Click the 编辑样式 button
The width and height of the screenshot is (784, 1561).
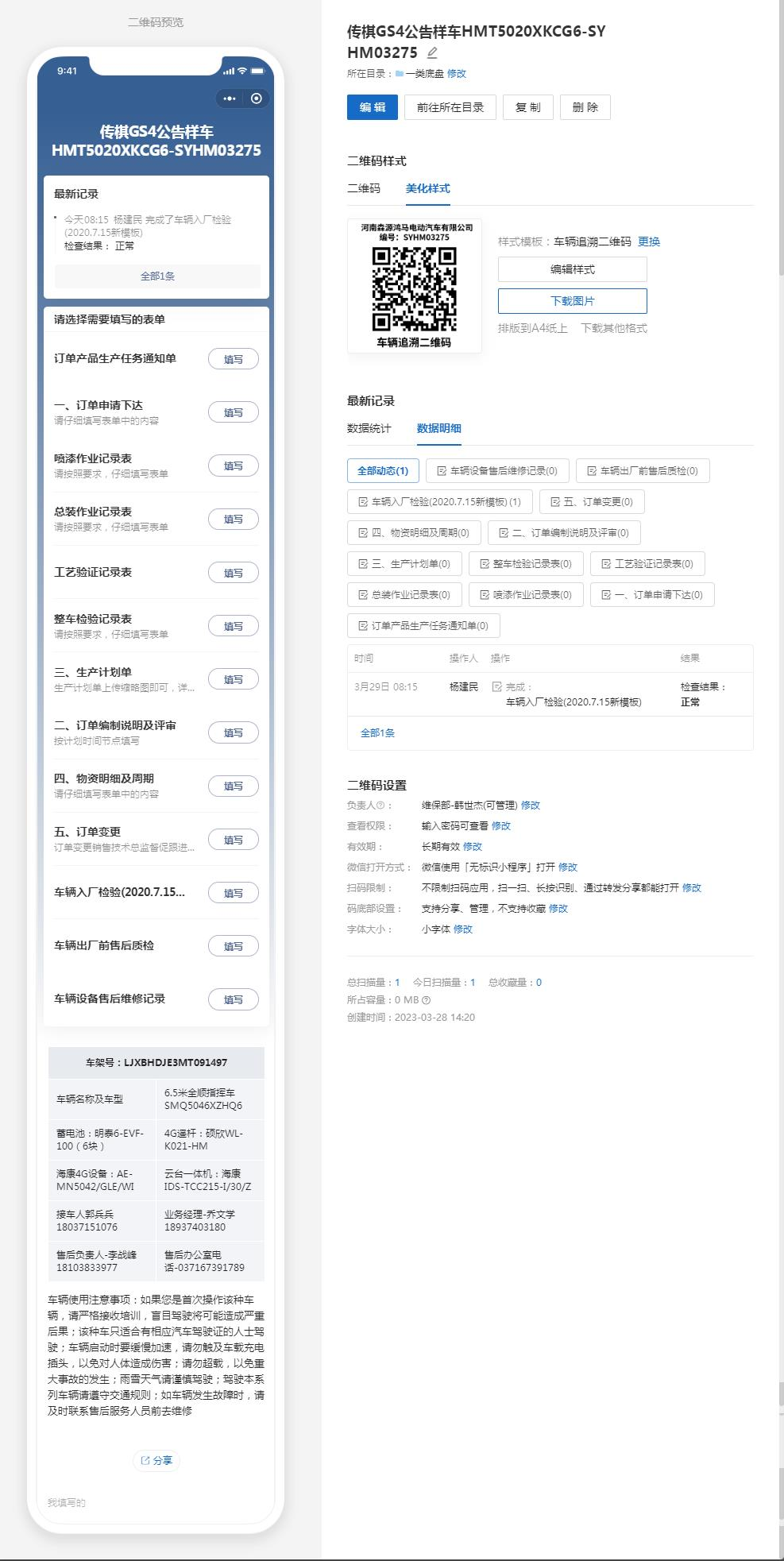coord(573,269)
